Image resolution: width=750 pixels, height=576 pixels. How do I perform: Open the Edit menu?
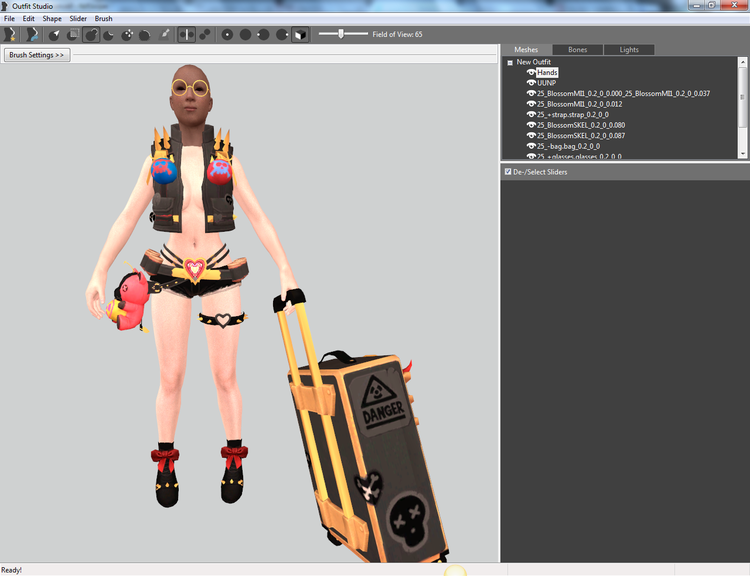coord(29,19)
